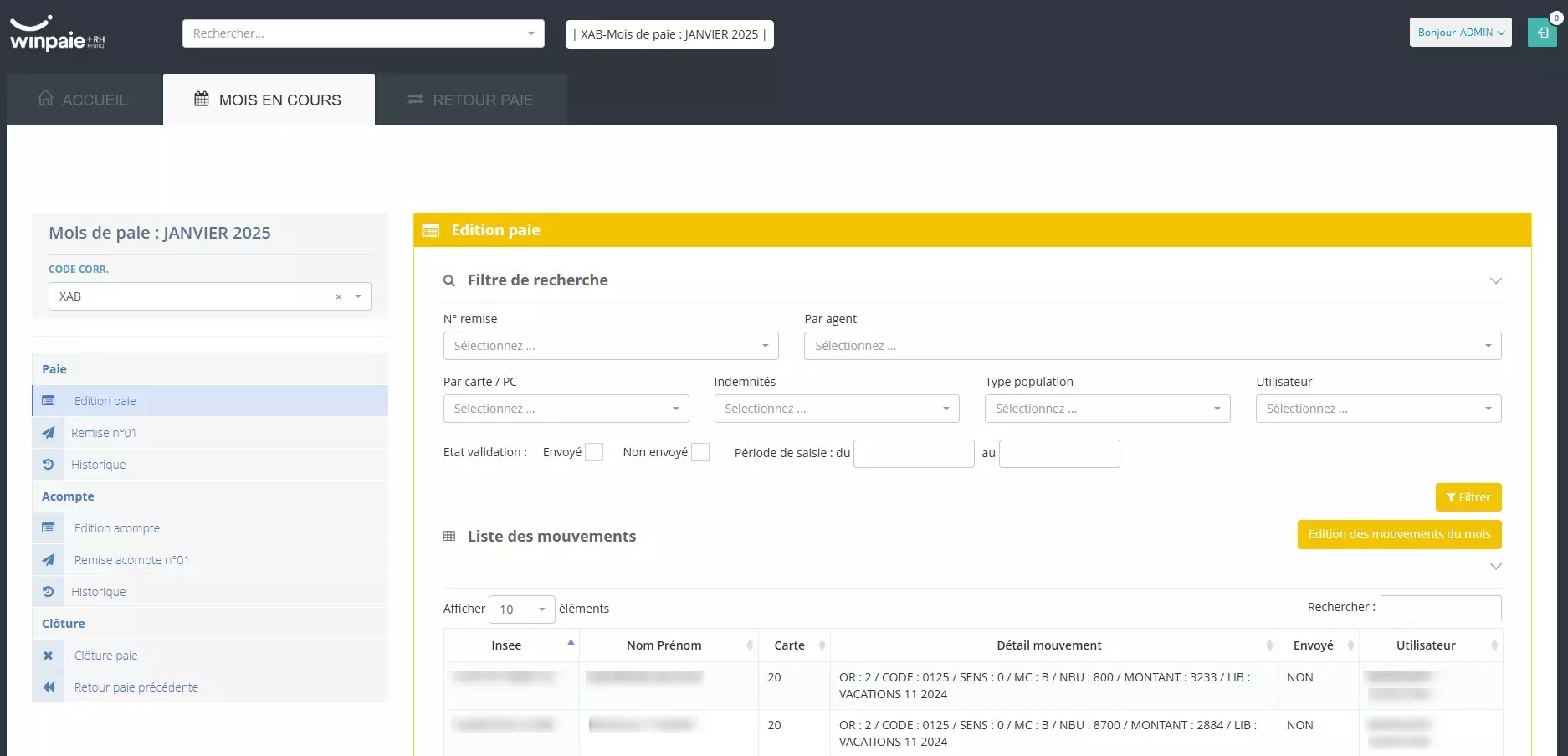1568x756 pixels.
Task: Sort by Carte column arrows
Action: point(822,645)
